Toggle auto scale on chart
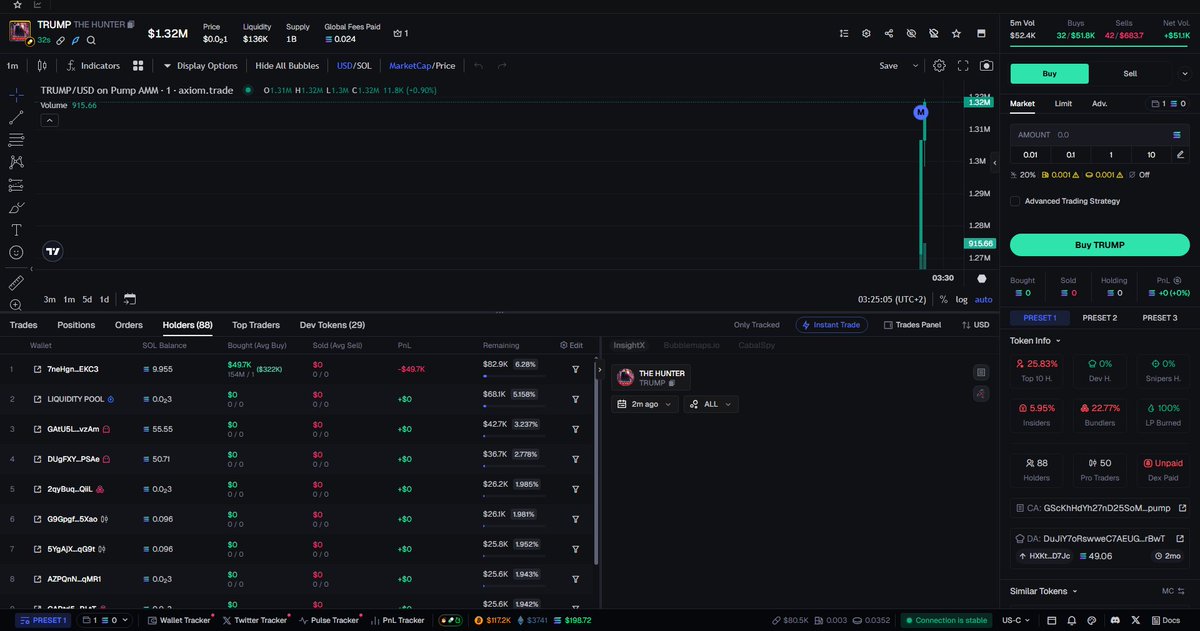 click(984, 299)
